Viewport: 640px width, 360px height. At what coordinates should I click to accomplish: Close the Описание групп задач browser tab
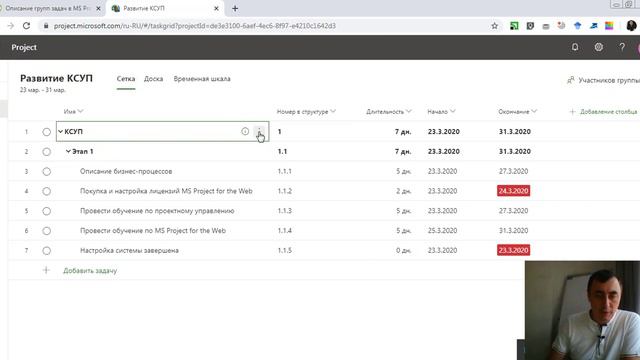[x=98, y=9]
